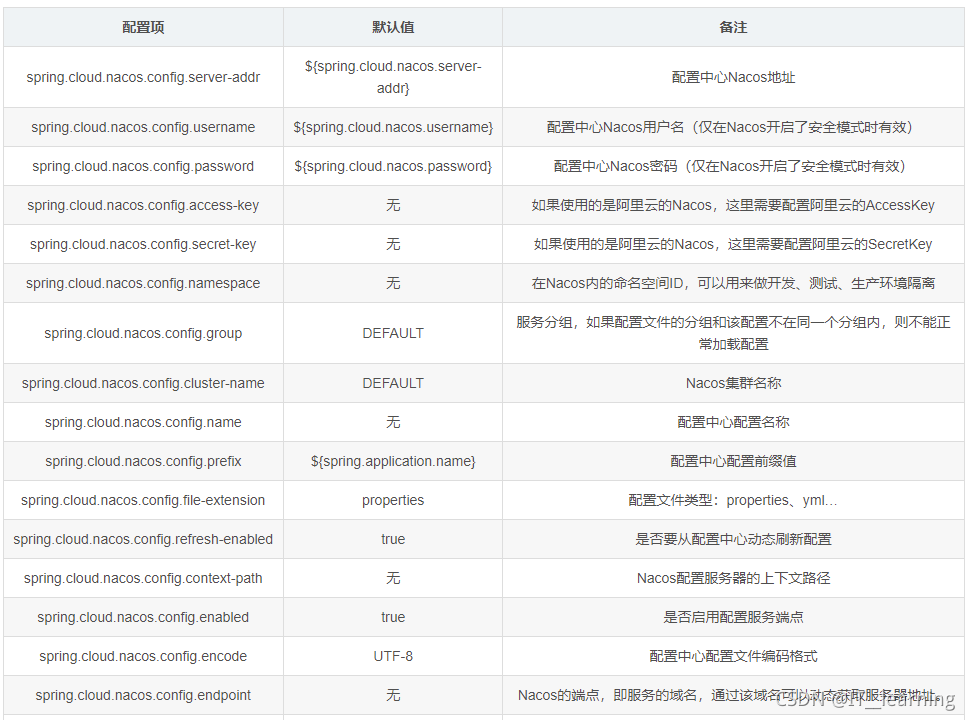Select spring.cloud.nacos.config.cluster-name cell
This screenshot has height=720, width=970.
[x=143, y=384]
